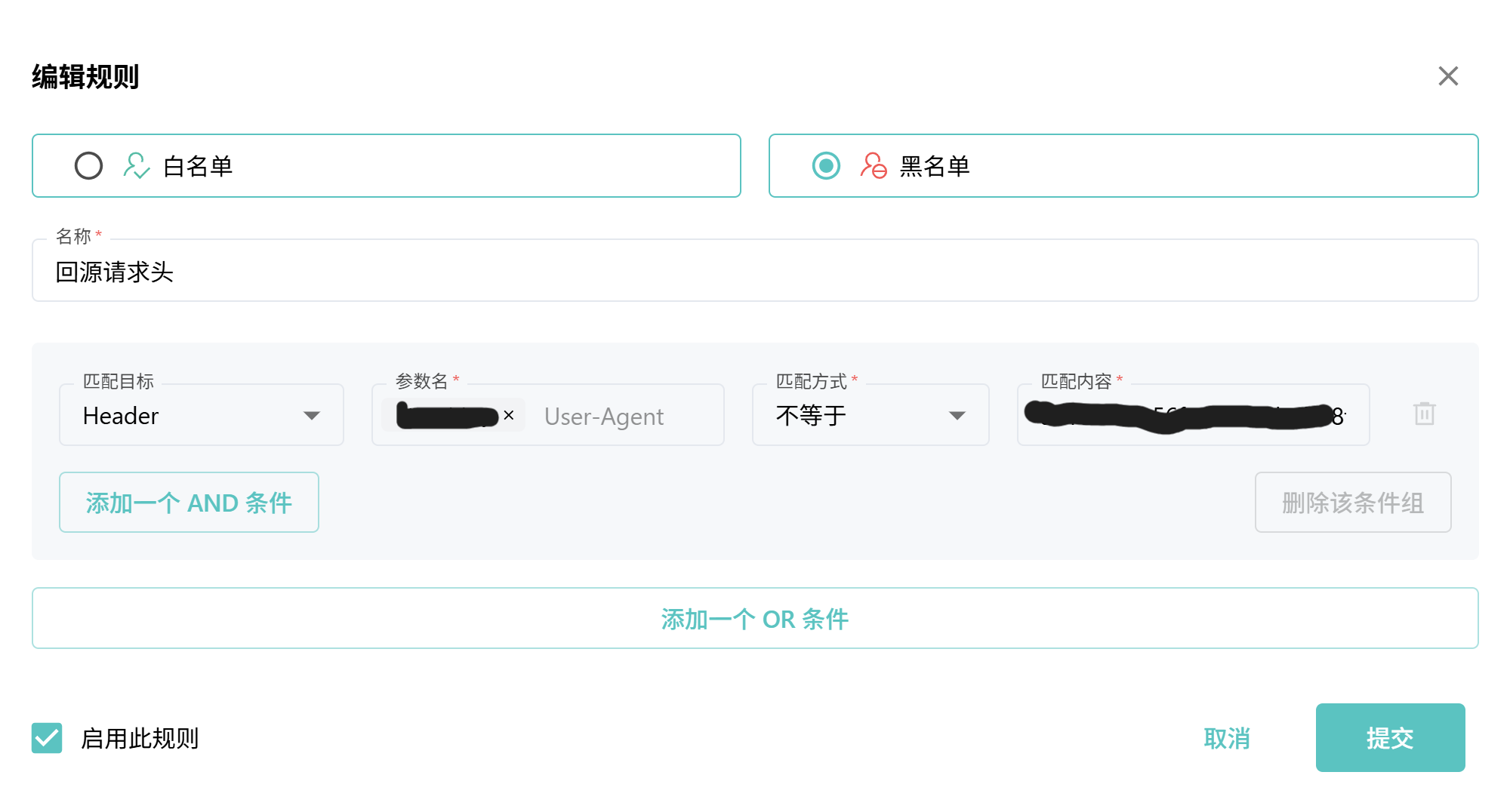Close the edit rule dialog
Image resolution: width=1510 pixels, height=812 pixels.
[1447, 76]
